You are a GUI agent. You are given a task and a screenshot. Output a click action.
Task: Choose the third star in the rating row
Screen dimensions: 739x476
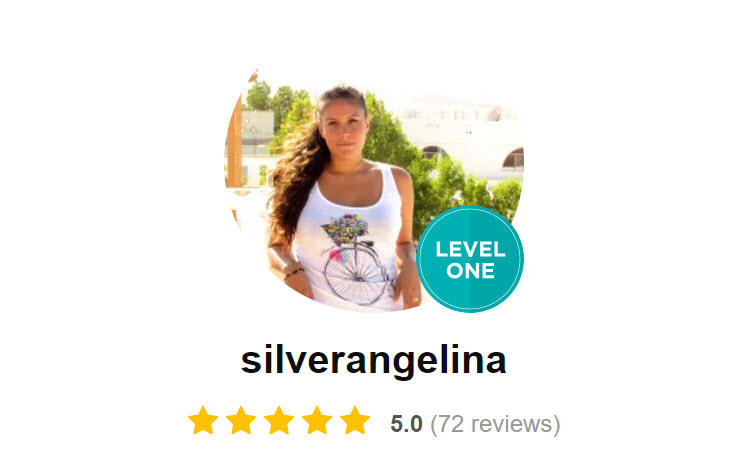pos(279,420)
